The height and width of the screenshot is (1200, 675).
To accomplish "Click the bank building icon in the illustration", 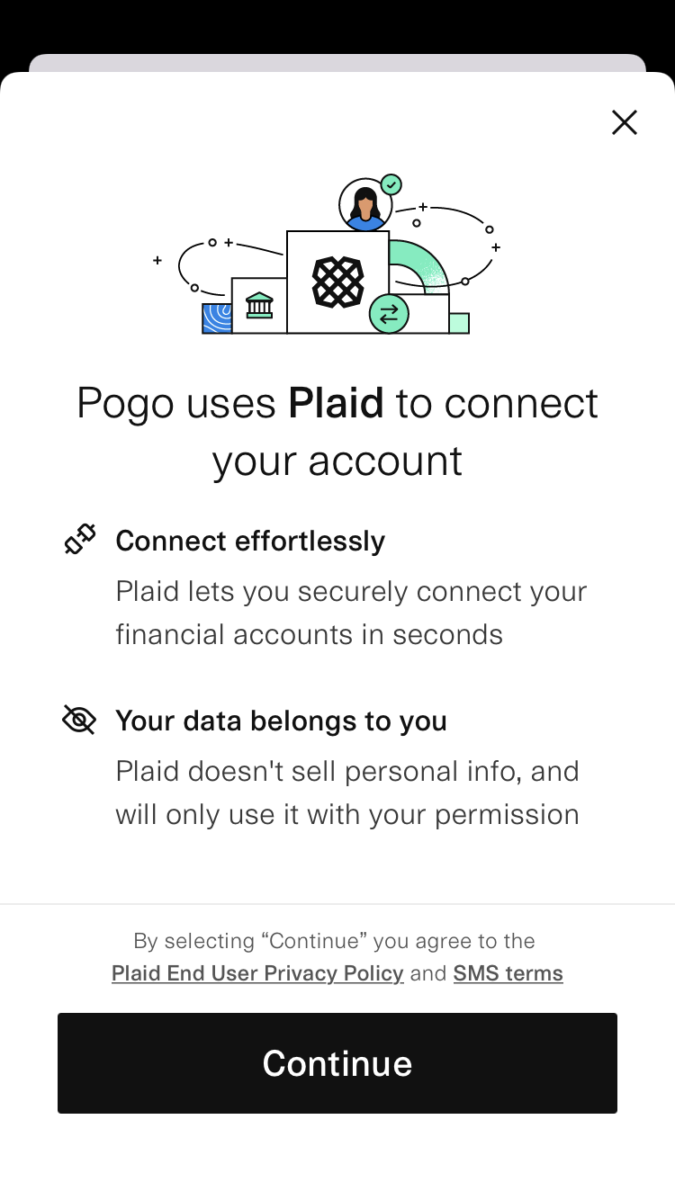I will [x=259, y=303].
